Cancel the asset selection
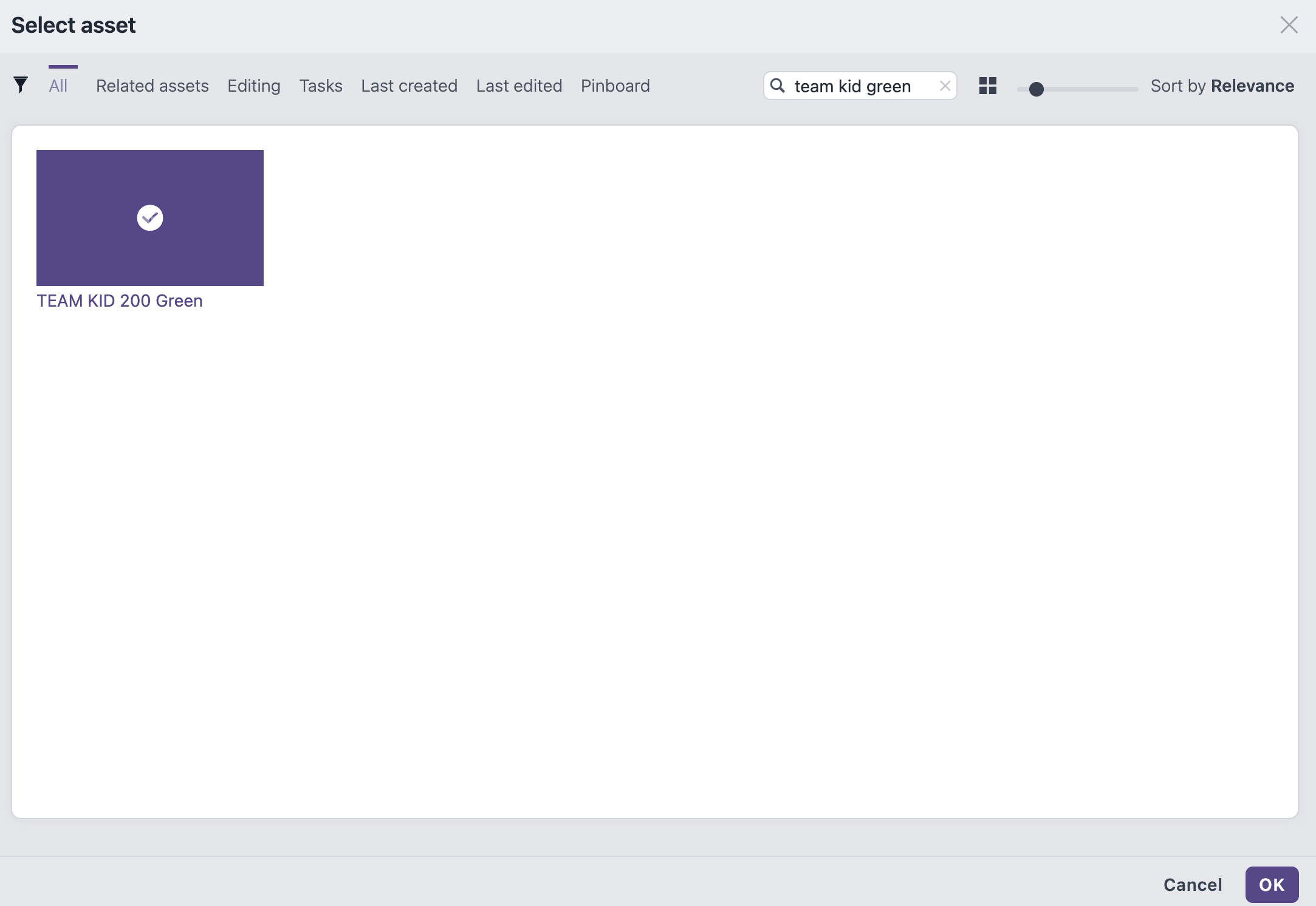 tap(1192, 885)
